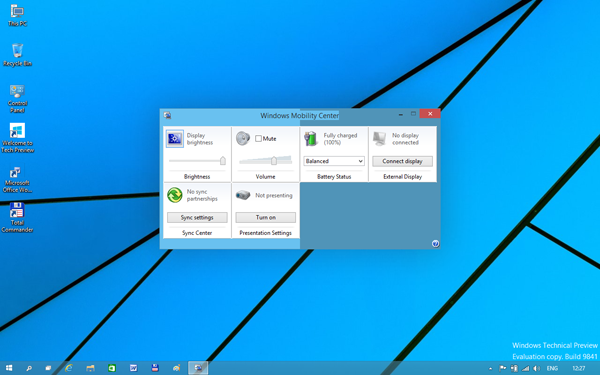Minimize the Windows Mobility Center window
This screenshot has height=375, width=600.
(x=401, y=114)
